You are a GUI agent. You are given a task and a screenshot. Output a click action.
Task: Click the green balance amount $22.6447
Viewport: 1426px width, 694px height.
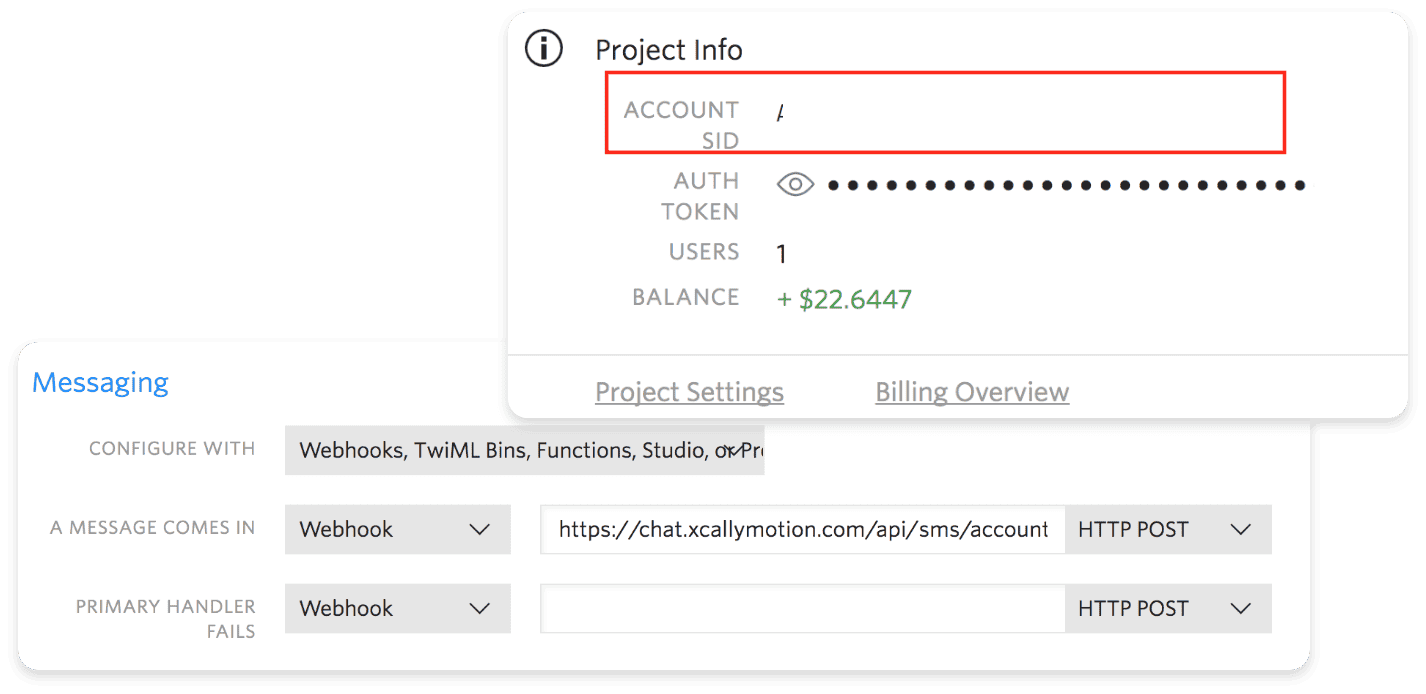click(x=844, y=299)
